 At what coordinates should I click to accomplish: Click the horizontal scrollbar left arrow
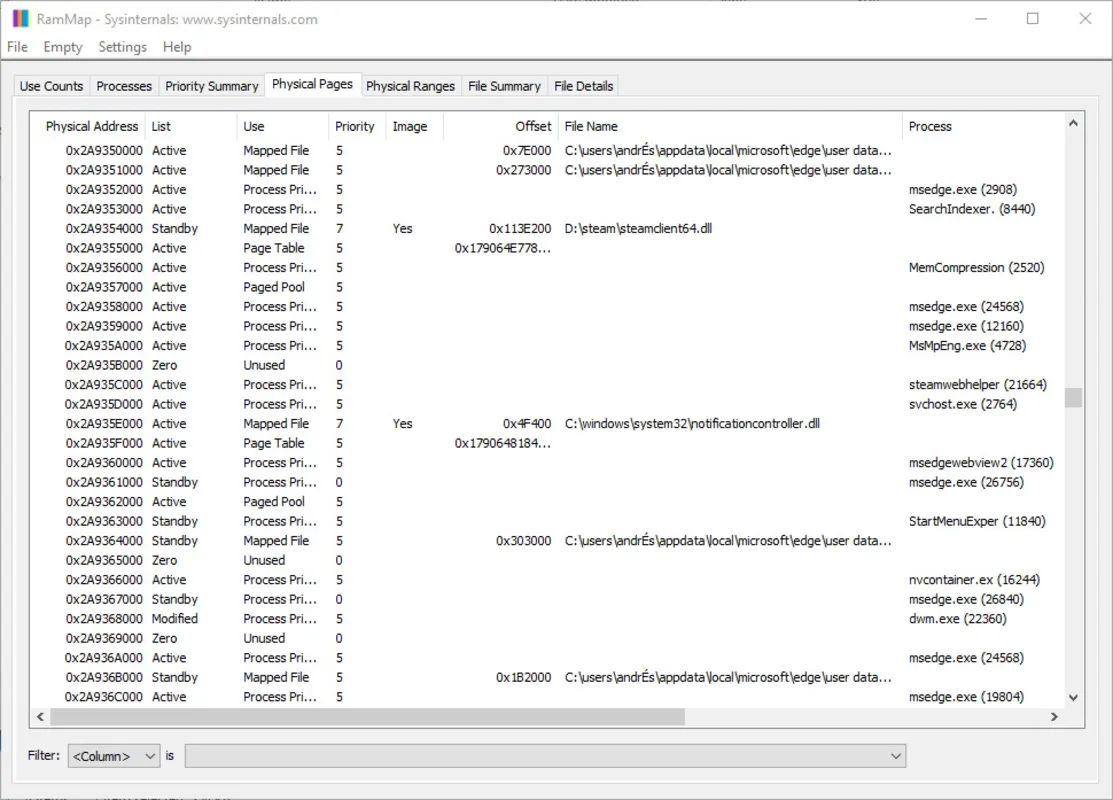[x=40, y=717]
